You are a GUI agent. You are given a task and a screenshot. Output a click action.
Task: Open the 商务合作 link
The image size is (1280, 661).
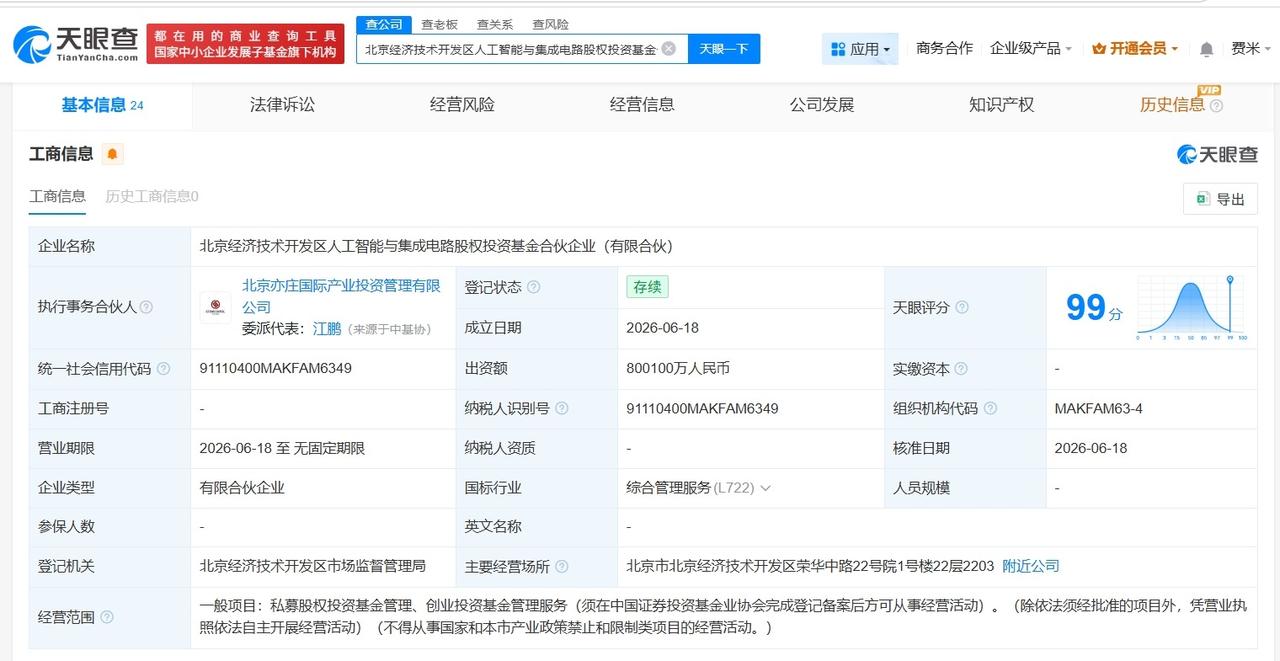tap(944, 48)
